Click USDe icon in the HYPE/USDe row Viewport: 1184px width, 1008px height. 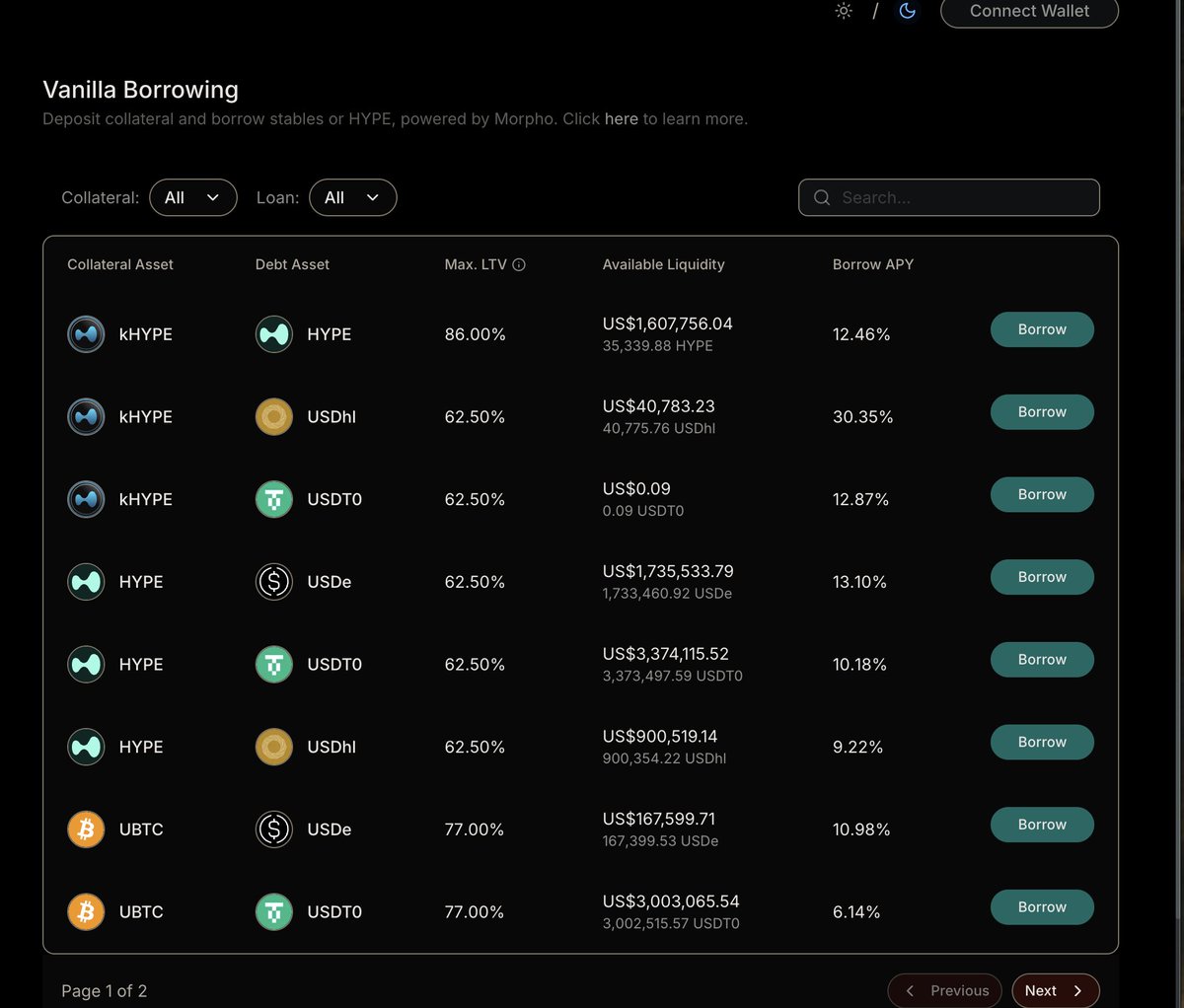(x=274, y=582)
